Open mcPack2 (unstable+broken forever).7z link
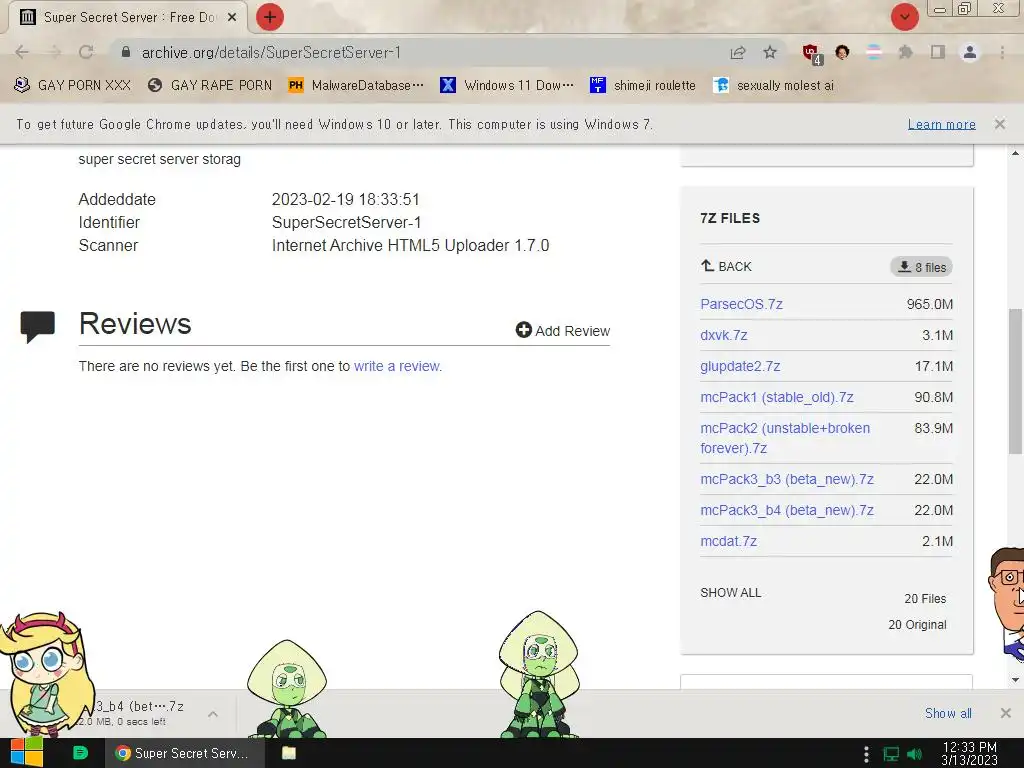 point(785,438)
